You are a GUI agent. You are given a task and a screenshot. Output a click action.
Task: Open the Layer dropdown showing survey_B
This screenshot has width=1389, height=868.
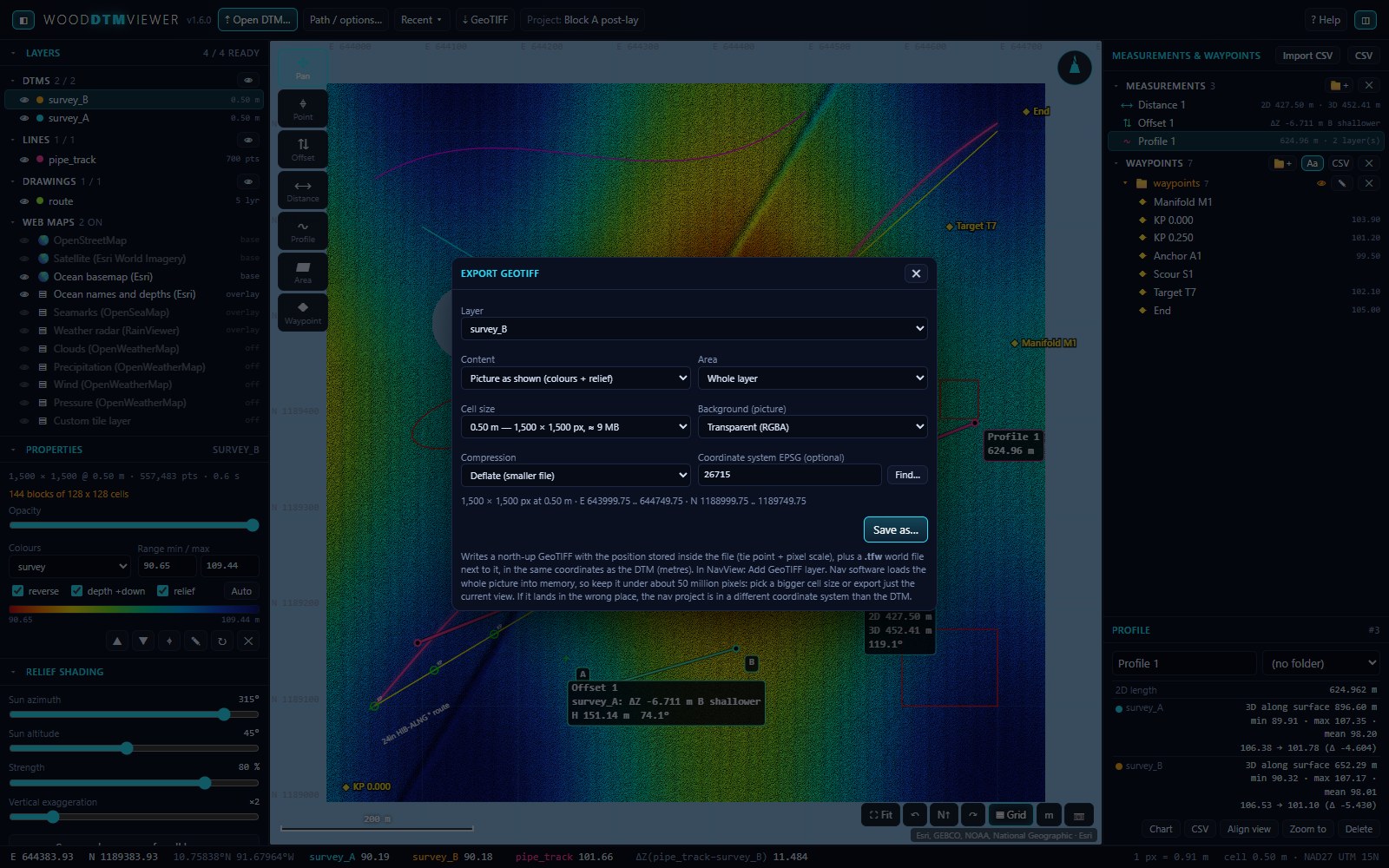(x=694, y=329)
